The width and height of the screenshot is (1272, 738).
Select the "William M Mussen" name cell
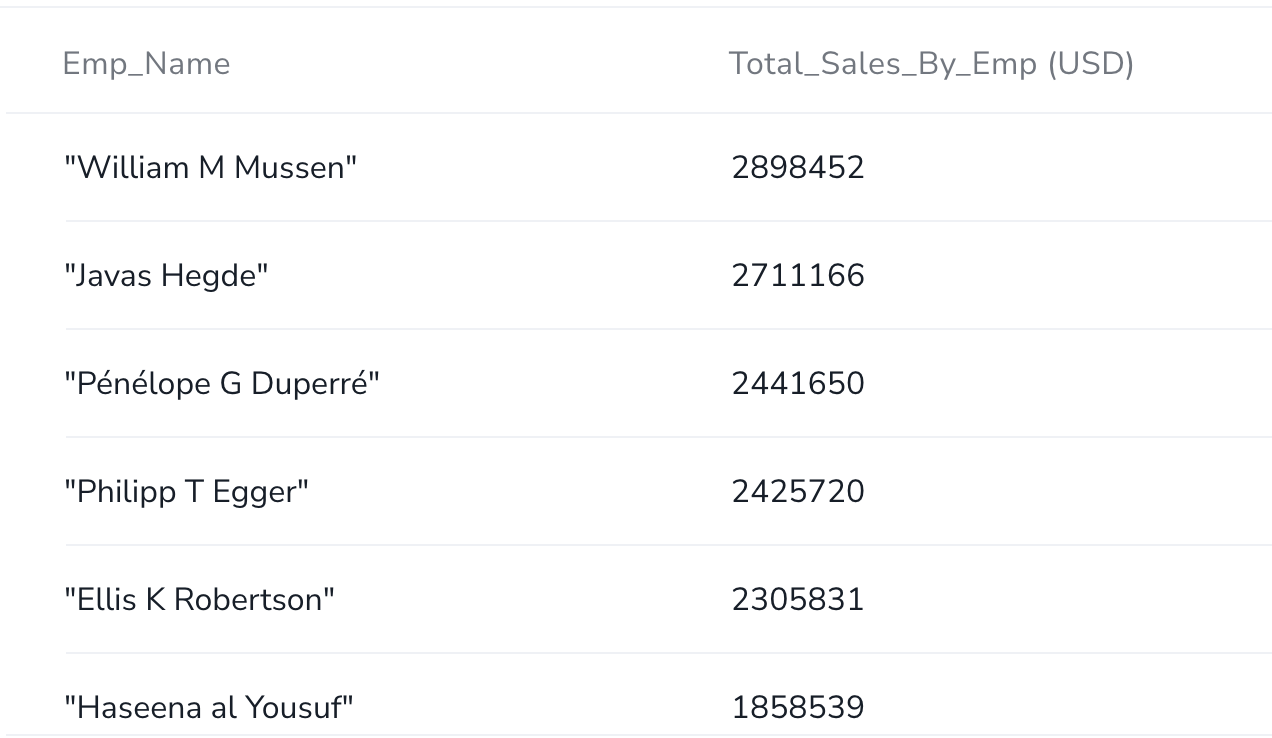211,167
